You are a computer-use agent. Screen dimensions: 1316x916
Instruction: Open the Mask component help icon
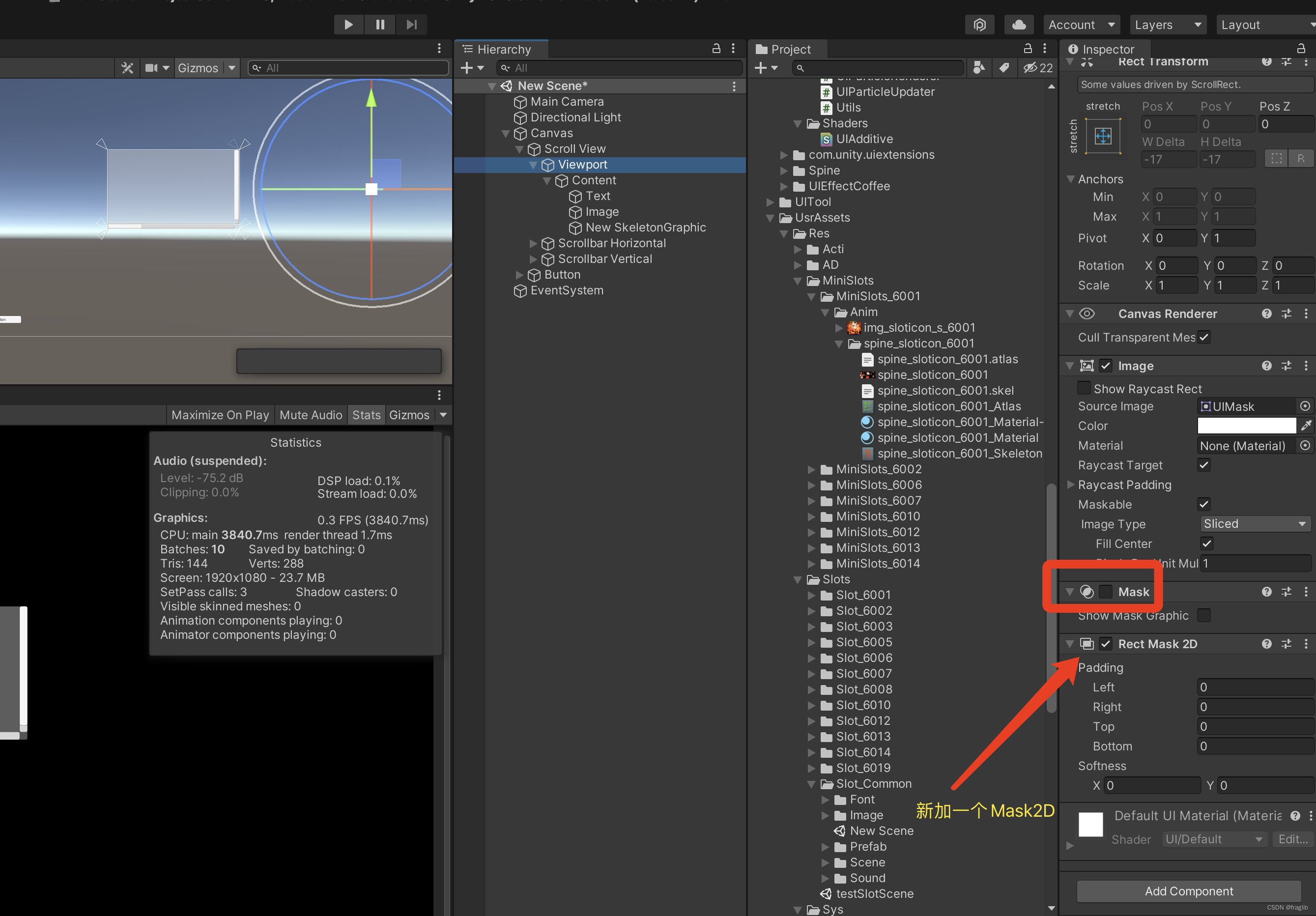pyautogui.click(x=1266, y=592)
